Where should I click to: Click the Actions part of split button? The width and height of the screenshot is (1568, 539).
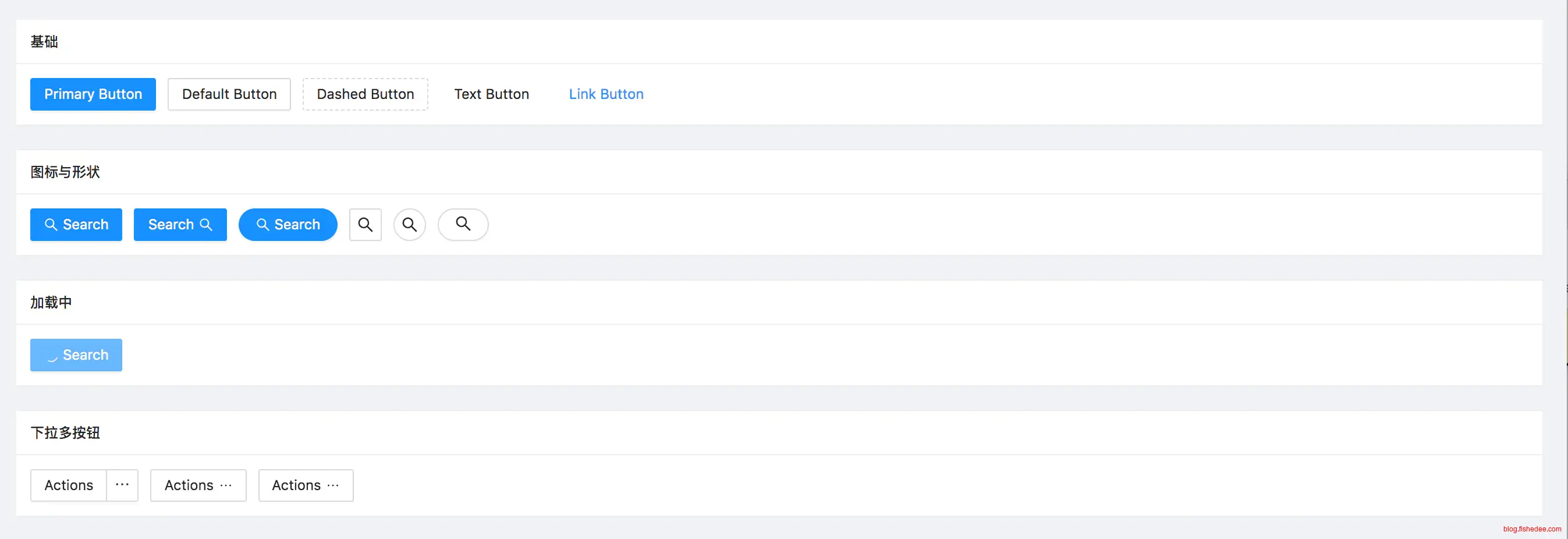69,485
